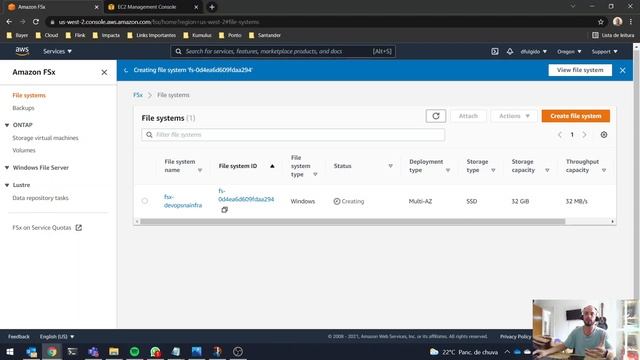Dismiss the creating file system banner
Screen dimensions: 640x360
pyautogui.click(x=622, y=70)
